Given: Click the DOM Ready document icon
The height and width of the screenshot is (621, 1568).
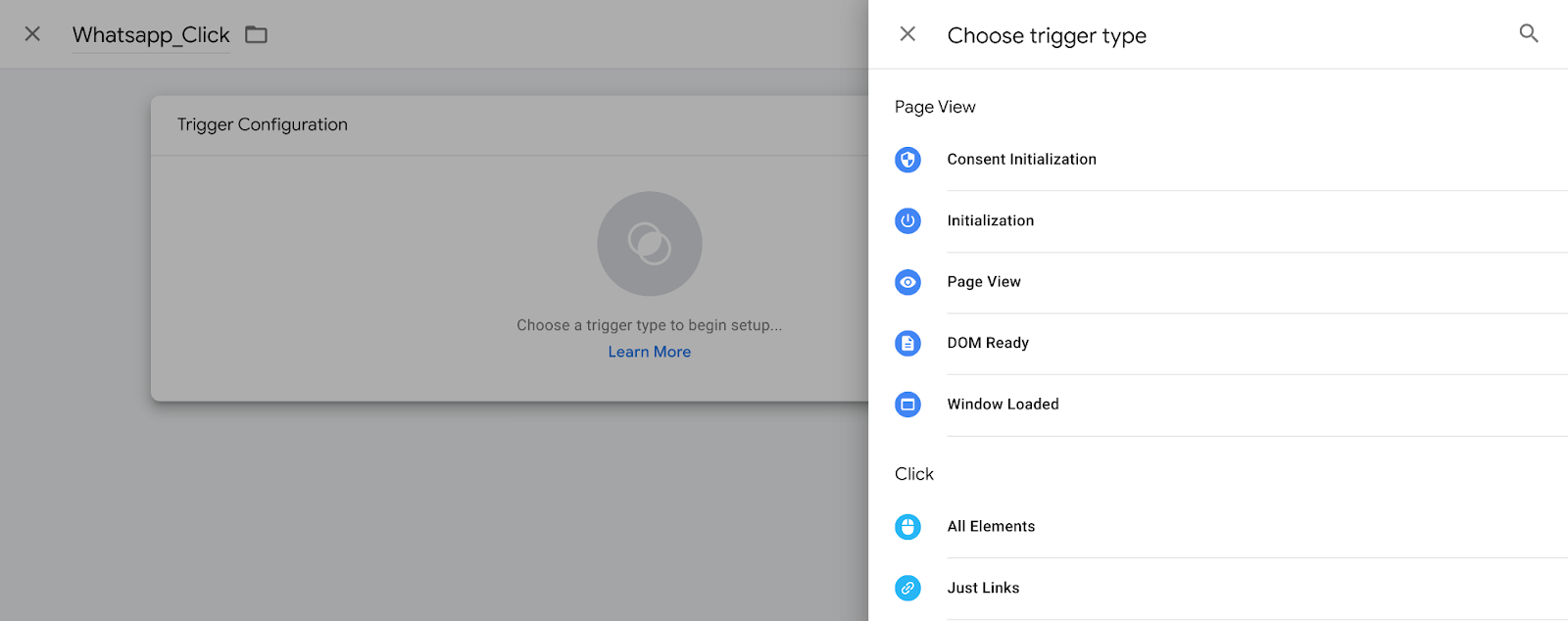Looking at the screenshot, I should tap(907, 344).
